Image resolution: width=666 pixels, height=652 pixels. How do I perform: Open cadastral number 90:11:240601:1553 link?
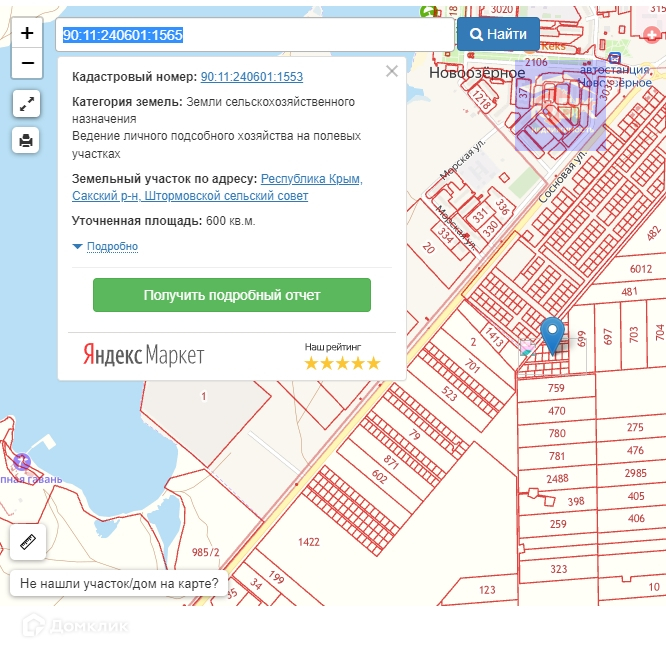[251, 77]
